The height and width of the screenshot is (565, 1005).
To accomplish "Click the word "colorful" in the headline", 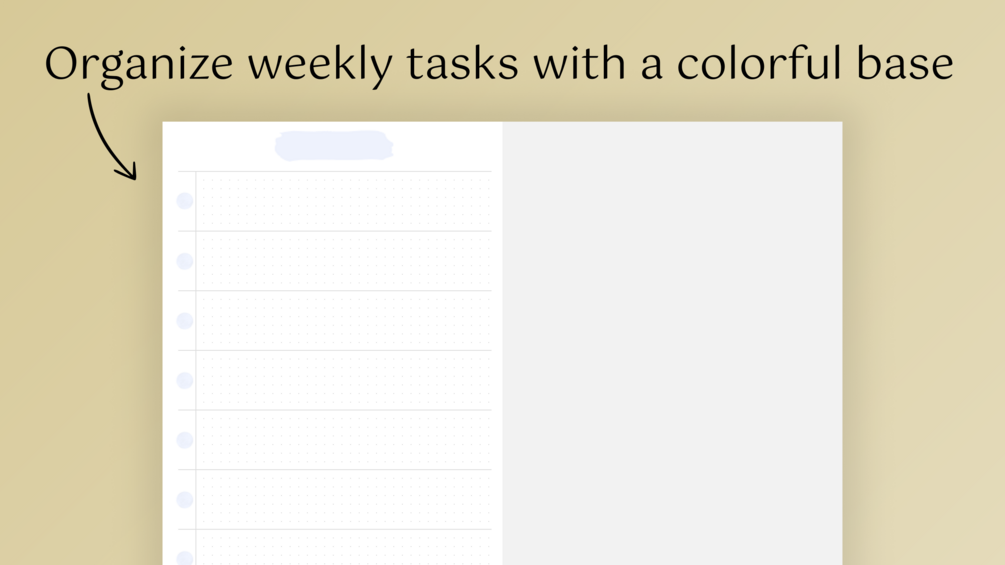I will 759,63.
